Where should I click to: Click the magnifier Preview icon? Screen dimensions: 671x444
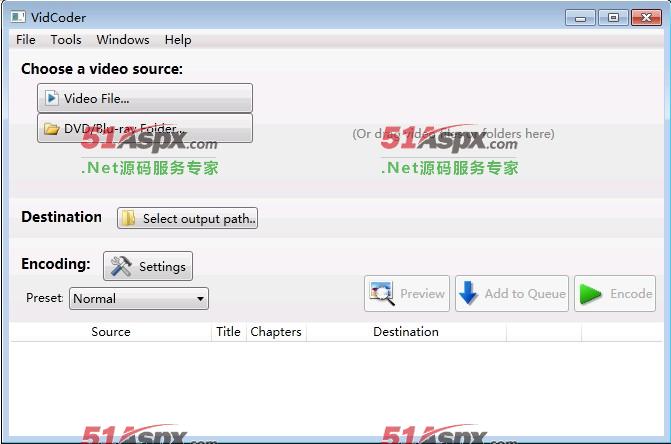click(382, 293)
